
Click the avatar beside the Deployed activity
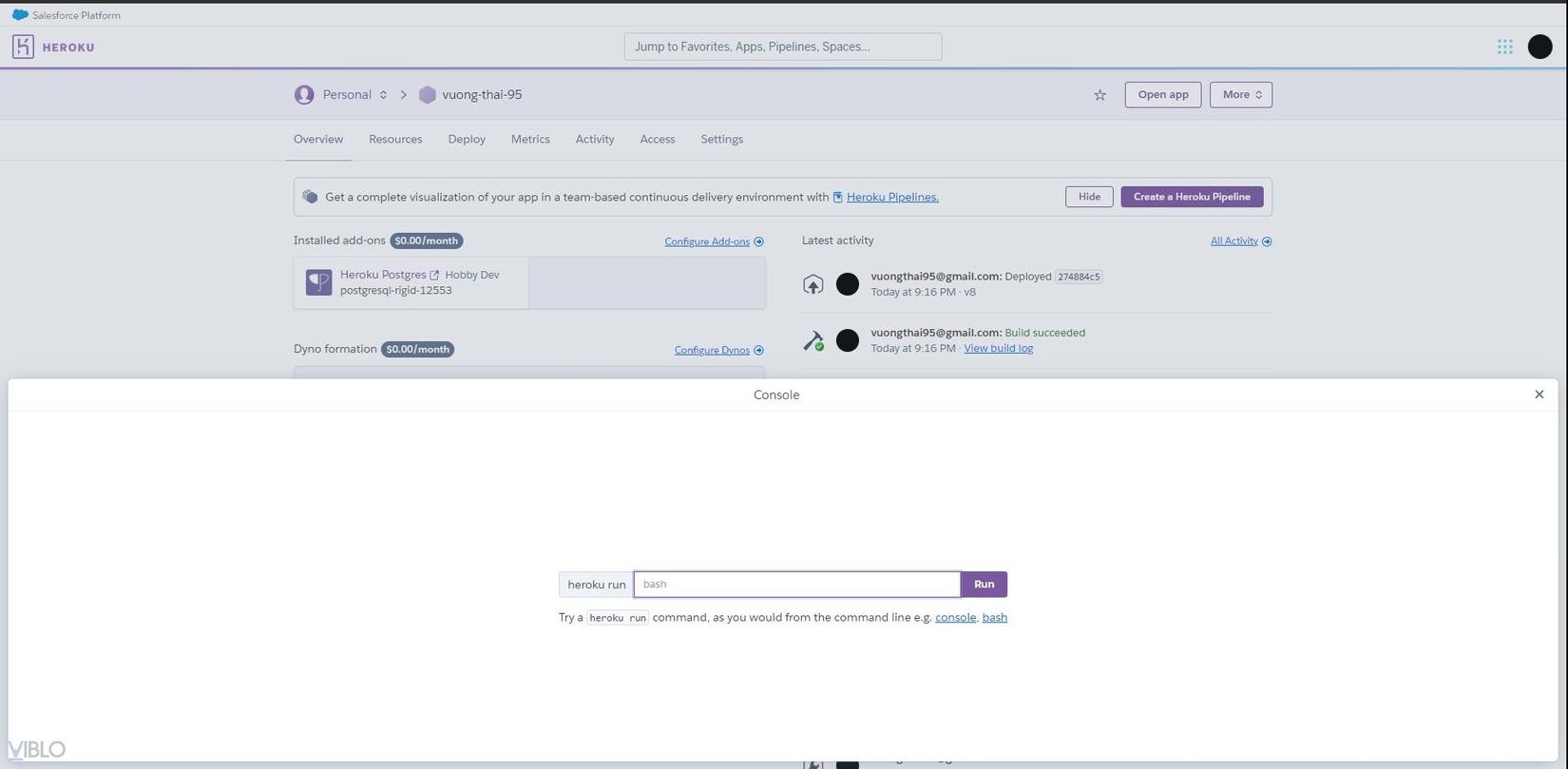click(847, 284)
